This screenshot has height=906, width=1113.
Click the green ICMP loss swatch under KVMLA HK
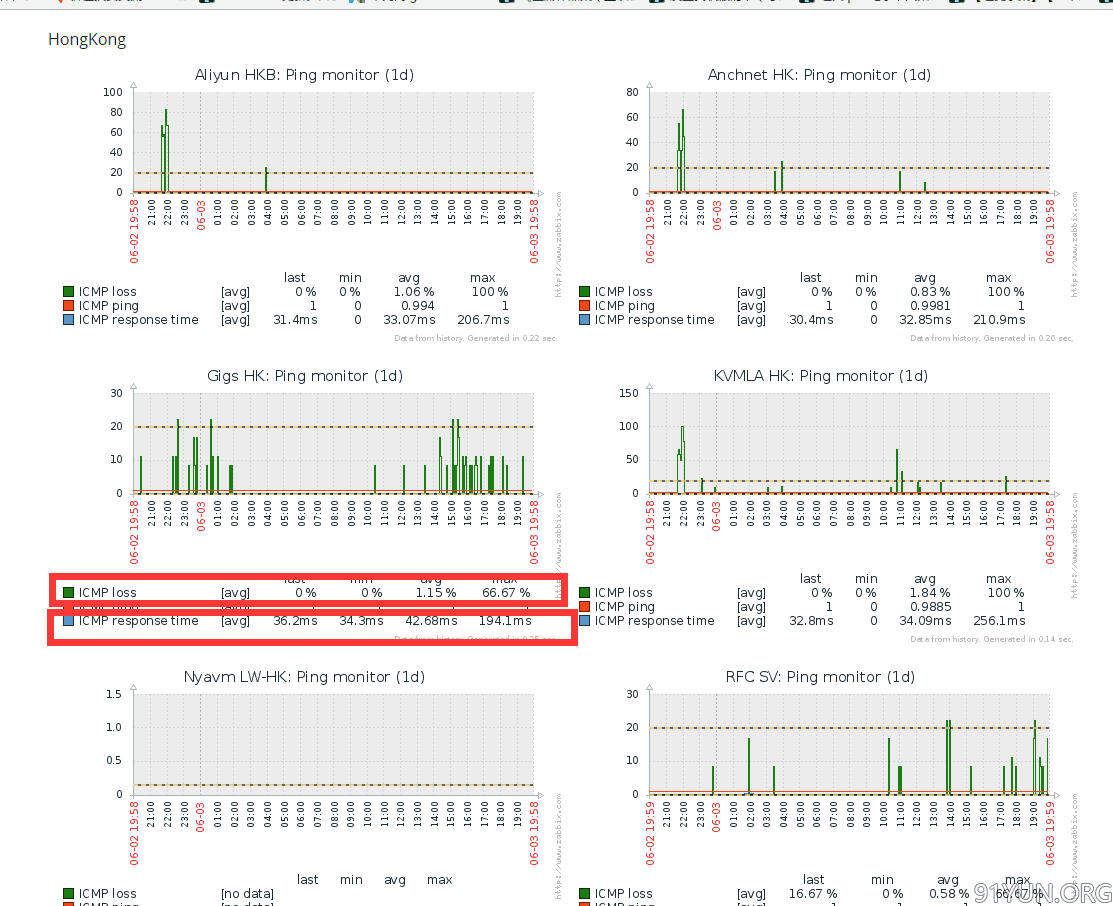click(x=584, y=593)
